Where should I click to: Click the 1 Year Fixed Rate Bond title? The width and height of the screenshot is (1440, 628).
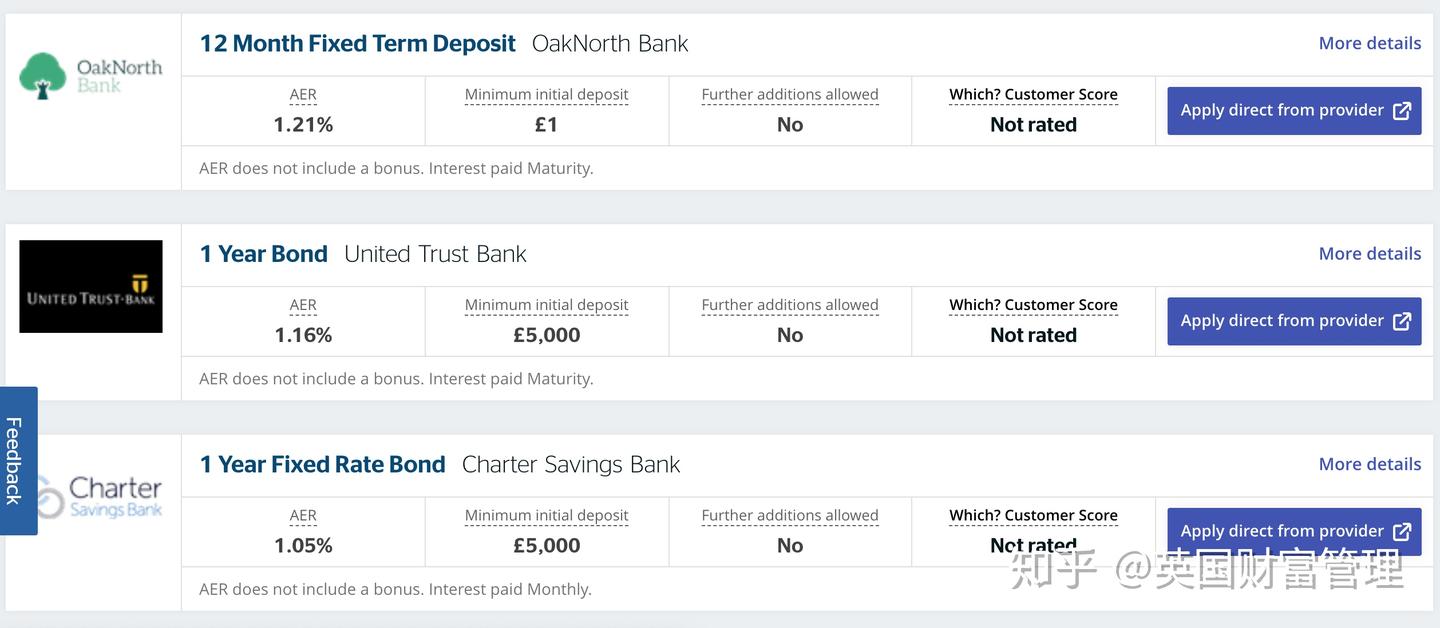pos(322,464)
